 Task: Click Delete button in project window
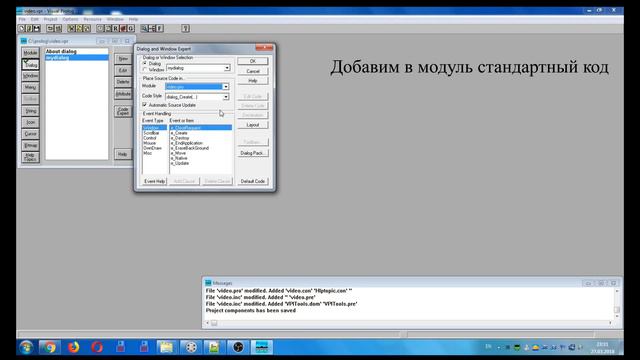click(123, 82)
